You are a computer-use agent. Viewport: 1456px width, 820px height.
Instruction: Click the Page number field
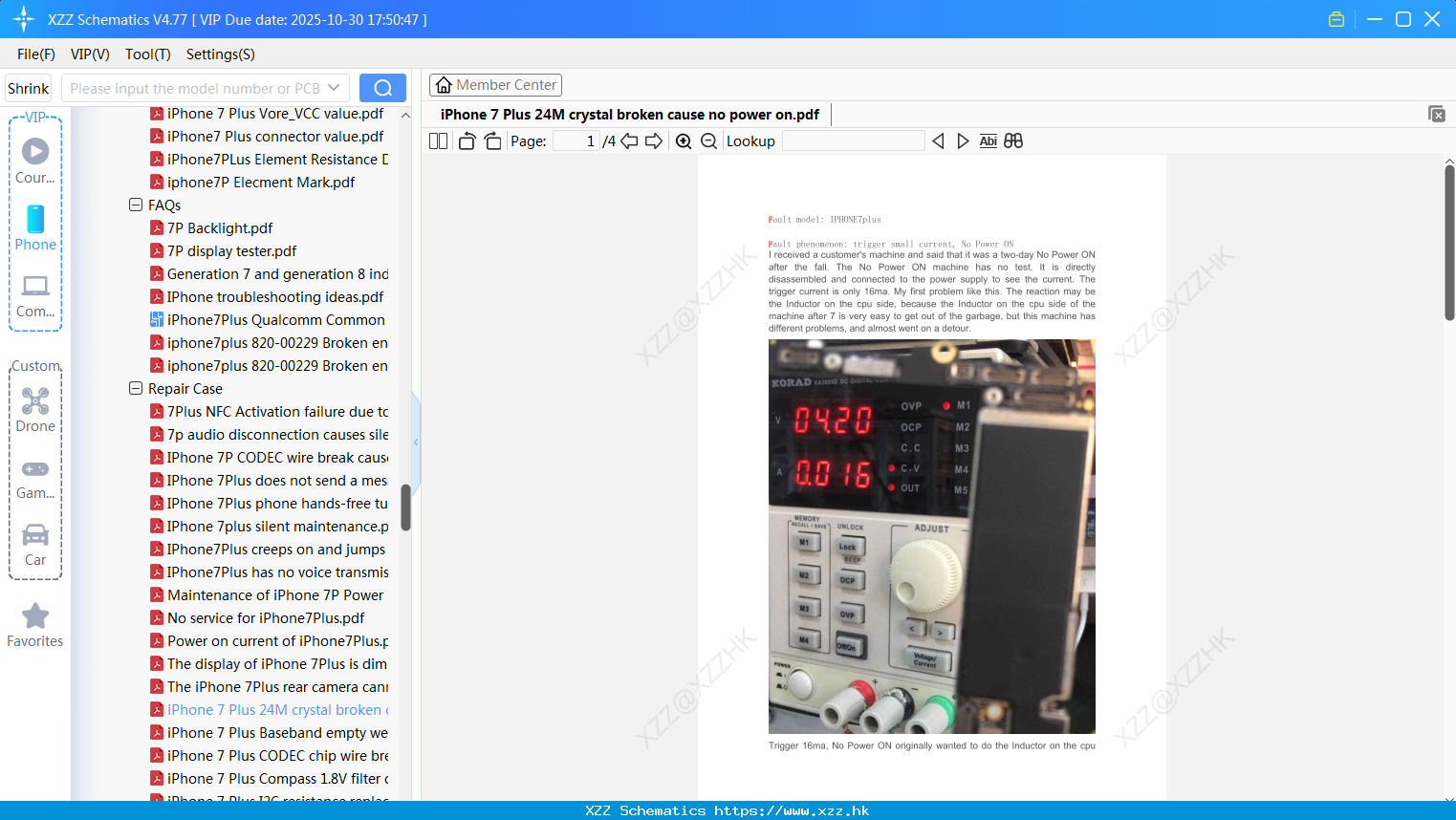[576, 141]
